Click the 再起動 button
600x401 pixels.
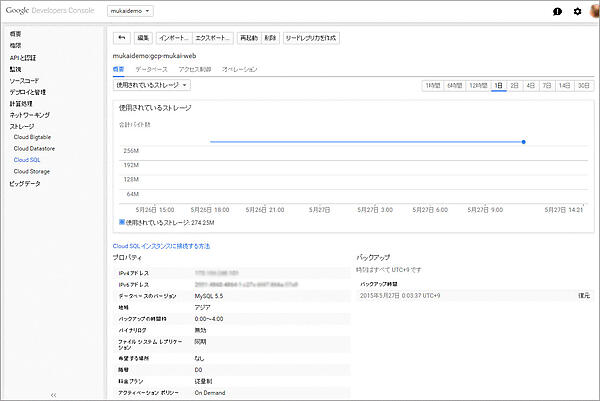click(x=248, y=37)
